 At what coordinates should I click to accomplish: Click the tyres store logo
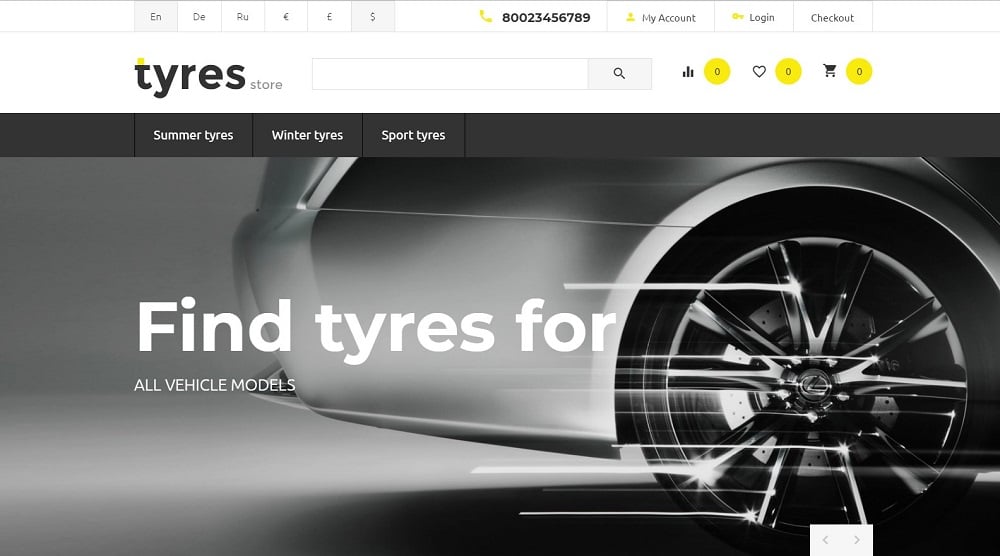(x=209, y=77)
